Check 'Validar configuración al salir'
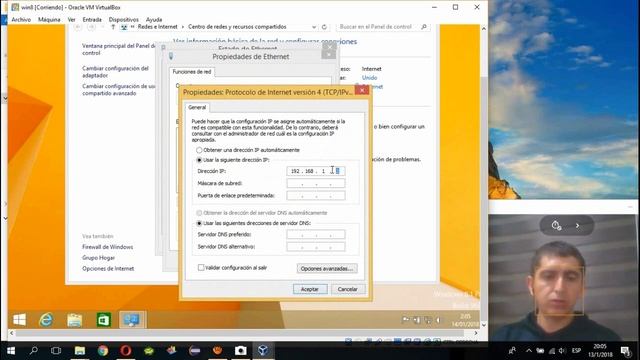 (201, 268)
